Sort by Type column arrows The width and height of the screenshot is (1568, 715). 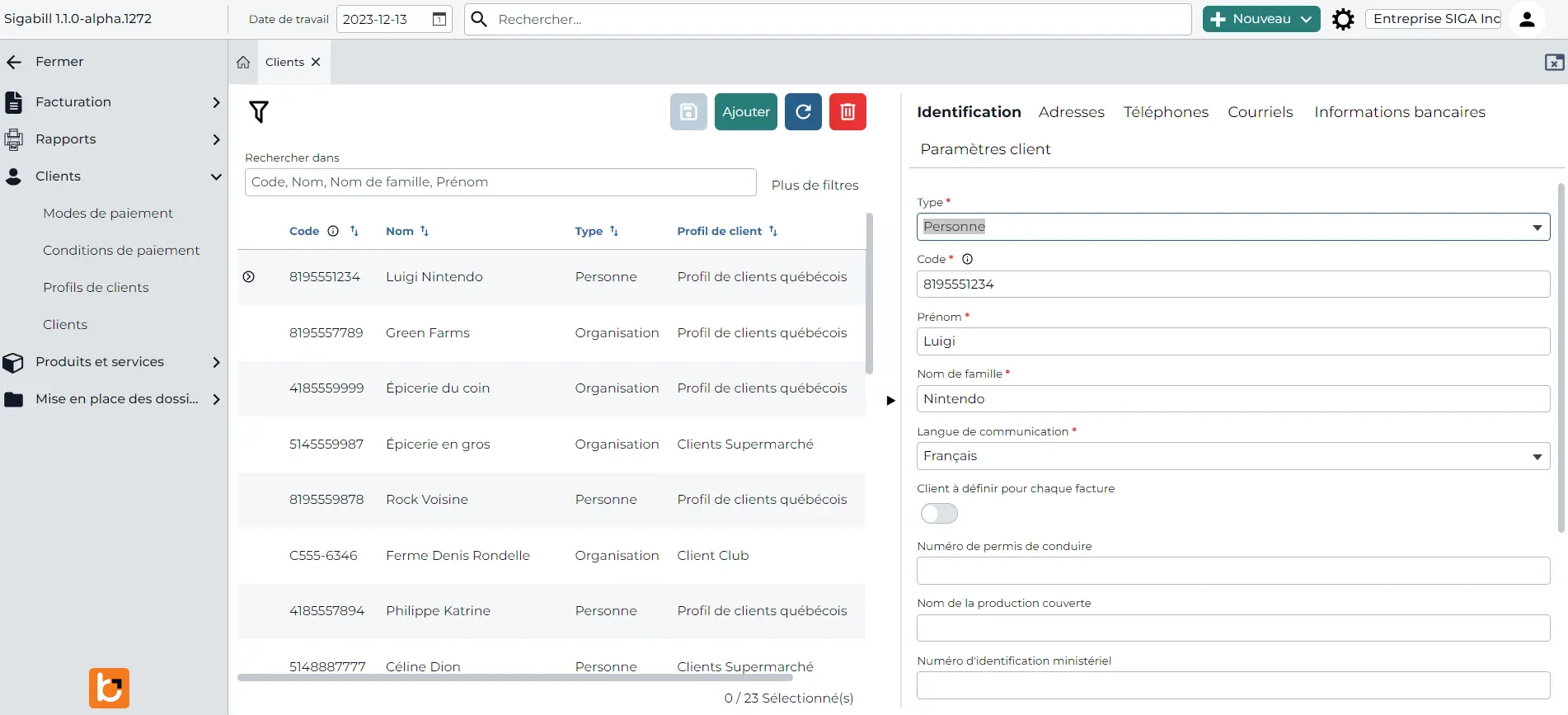click(x=614, y=231)
